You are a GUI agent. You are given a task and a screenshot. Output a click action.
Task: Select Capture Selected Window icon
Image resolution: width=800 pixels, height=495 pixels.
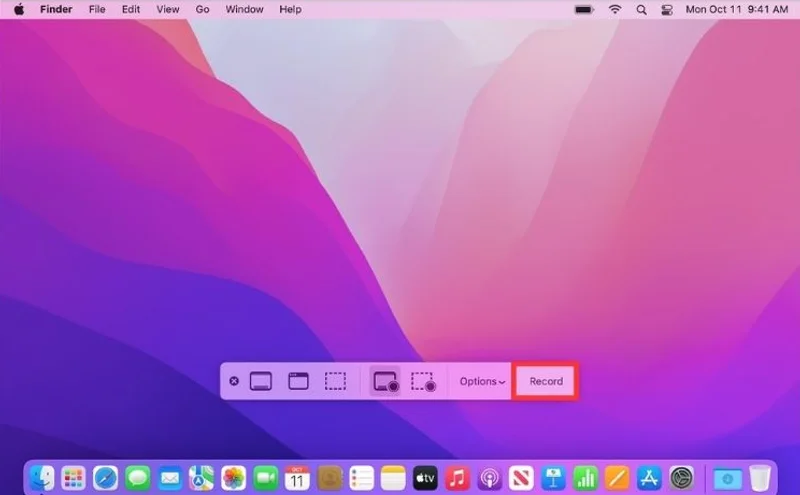[x=298, y=381]
